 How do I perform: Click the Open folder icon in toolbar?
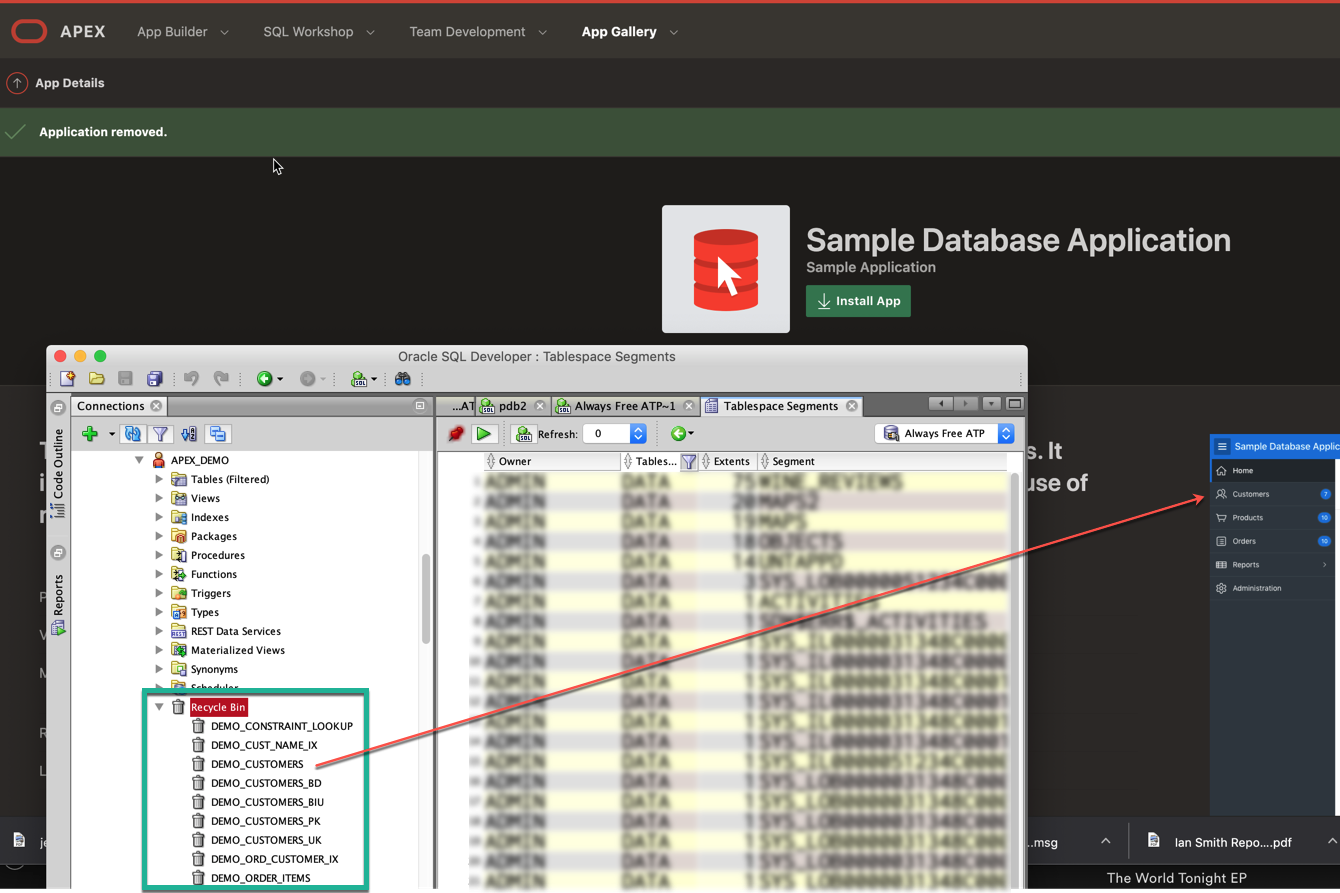97,379
